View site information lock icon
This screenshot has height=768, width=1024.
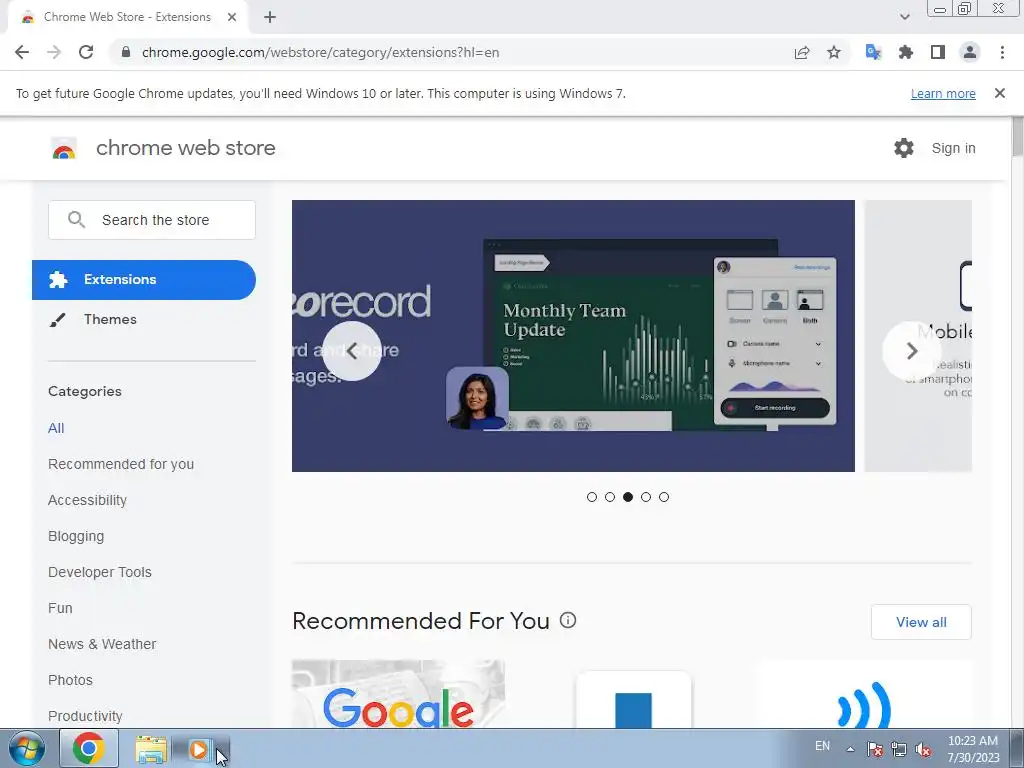tap(126, 52)
